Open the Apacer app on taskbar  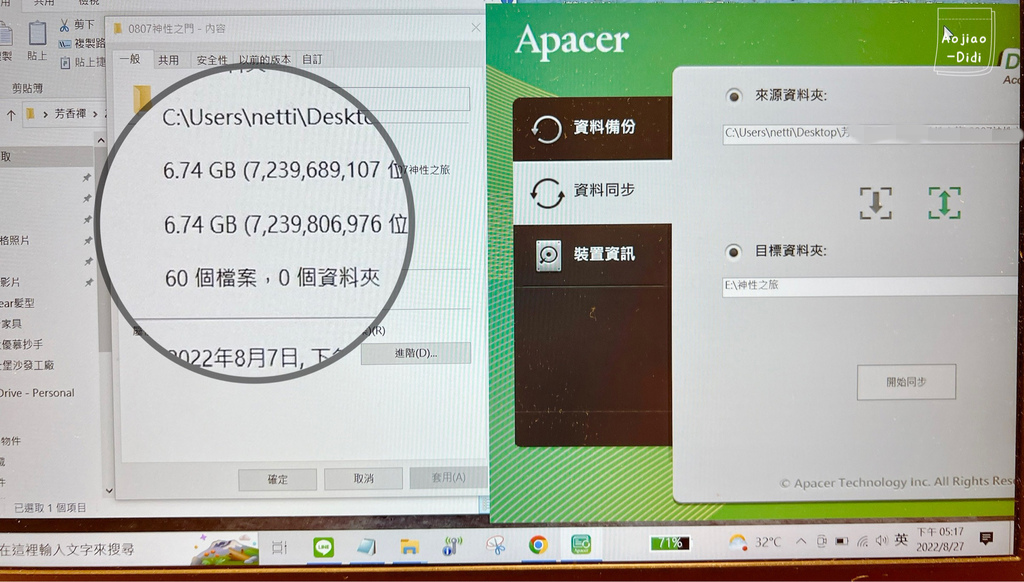tap(581, 543)
